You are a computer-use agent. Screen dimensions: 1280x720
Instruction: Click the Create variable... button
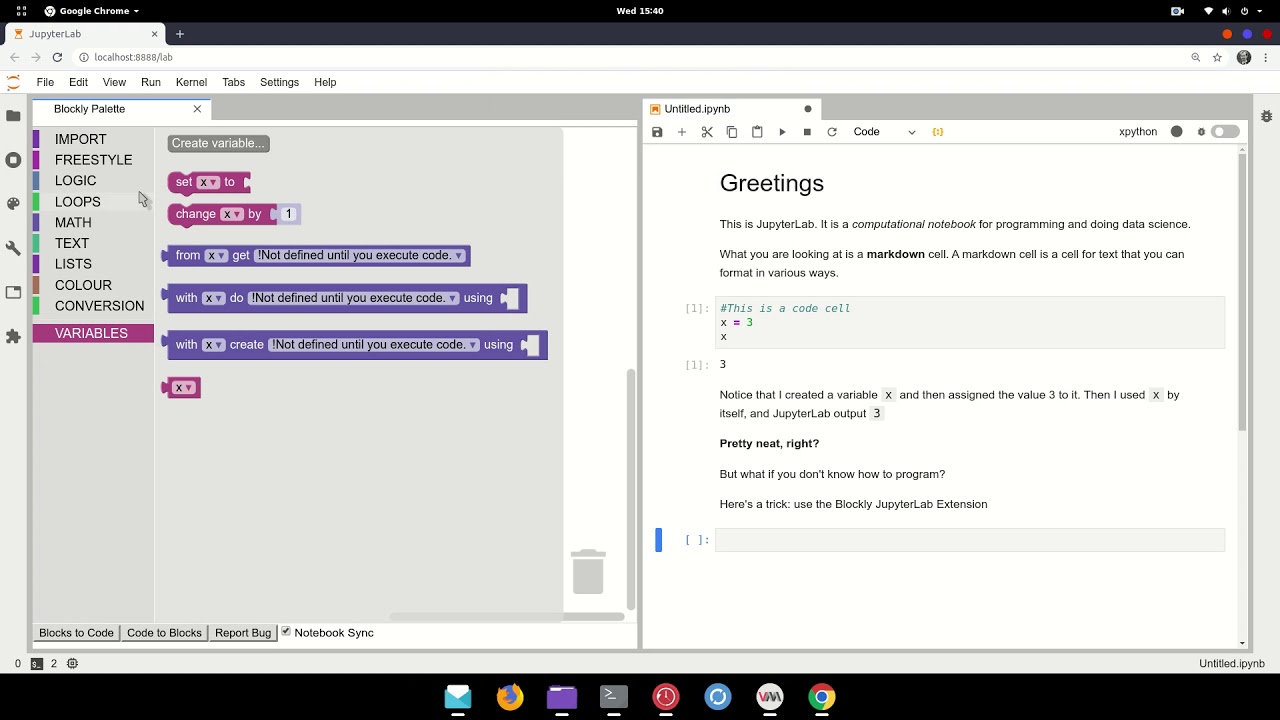click(x=218, y=143)
